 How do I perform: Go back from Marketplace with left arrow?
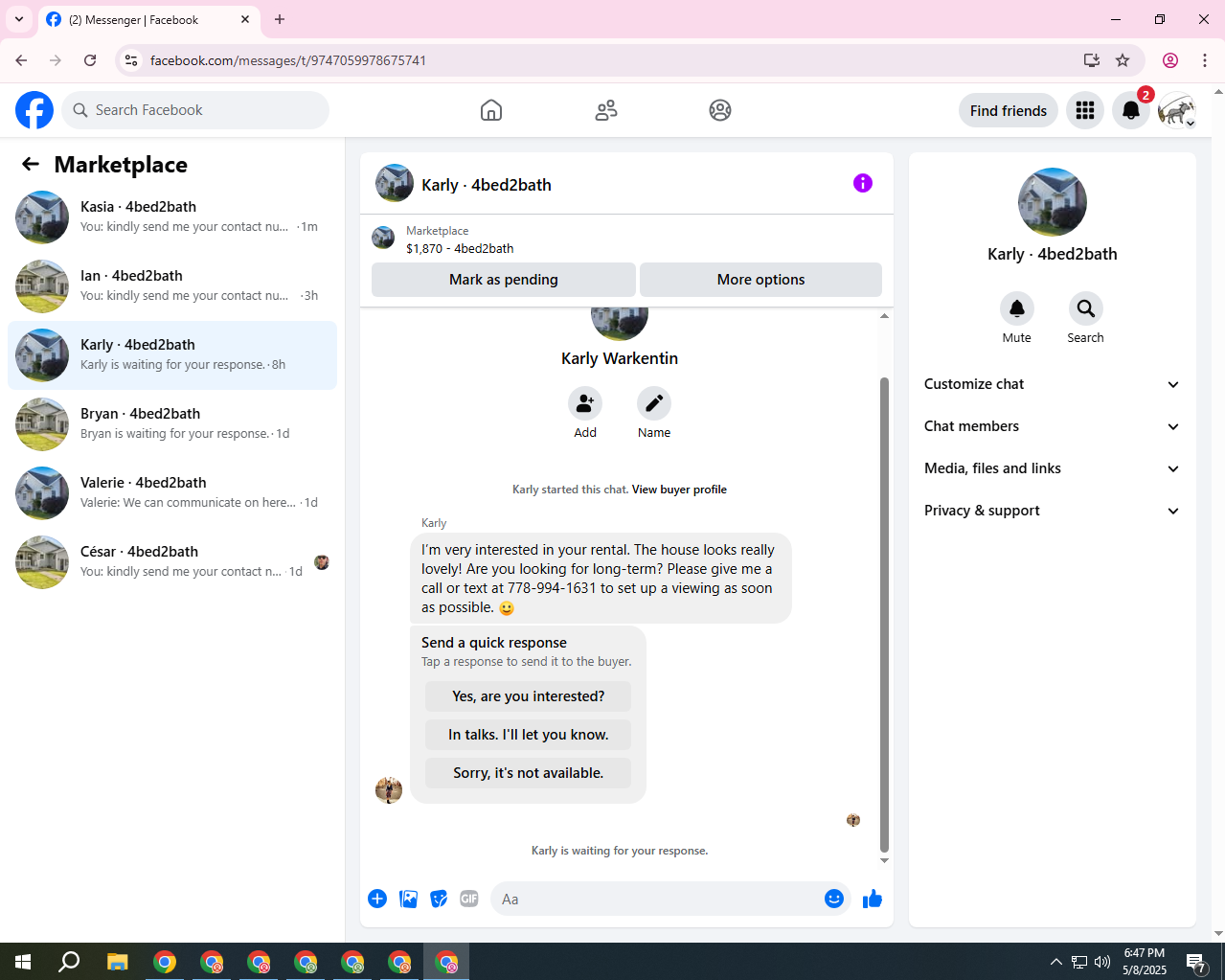[31, 164]
